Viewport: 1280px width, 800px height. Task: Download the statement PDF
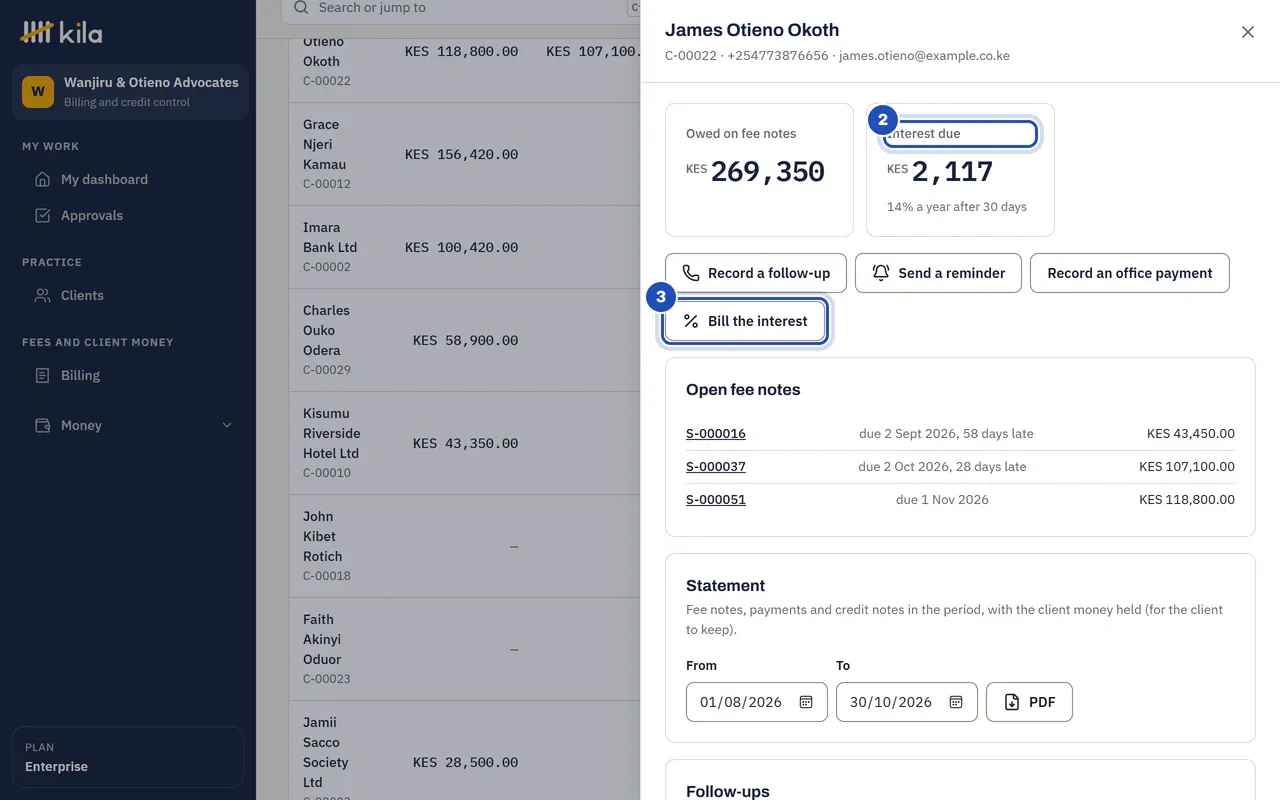click(1029, 702)
